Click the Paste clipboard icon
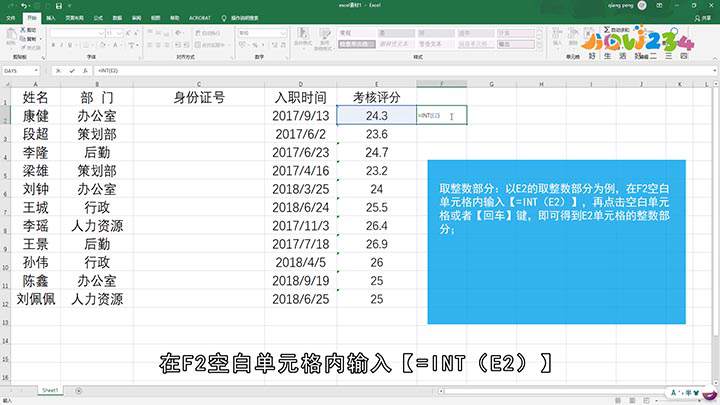This screenshot has height=405, width=720. tap(11, 36)
